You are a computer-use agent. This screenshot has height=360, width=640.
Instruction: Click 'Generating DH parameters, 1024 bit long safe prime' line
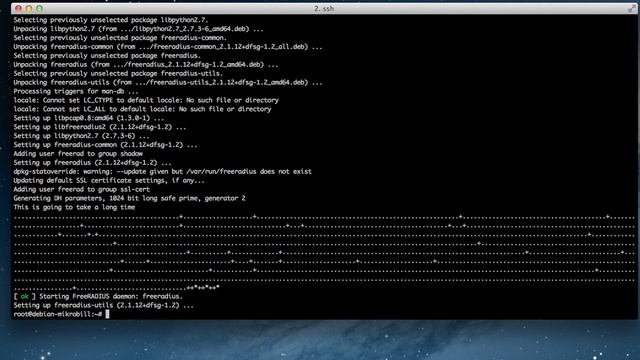(129, 198)
